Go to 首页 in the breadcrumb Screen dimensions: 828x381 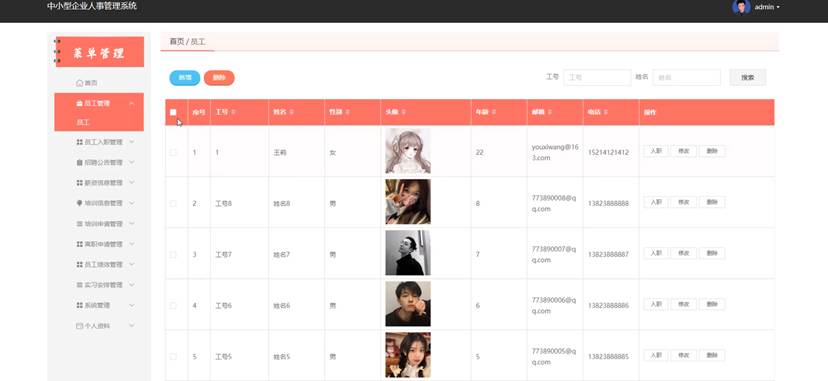(x=176, y=41)
